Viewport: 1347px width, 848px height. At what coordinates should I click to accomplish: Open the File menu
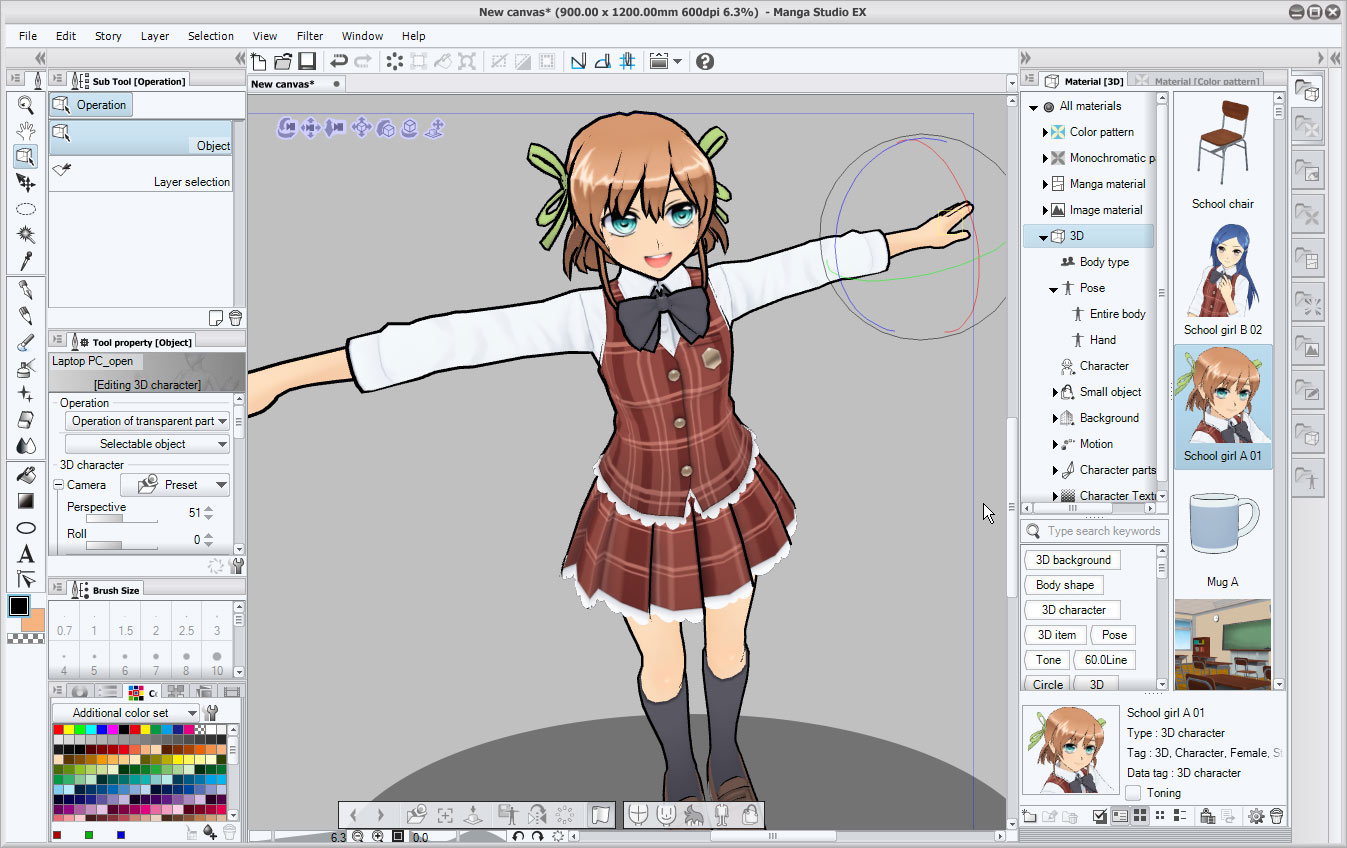tap(27, 36)
